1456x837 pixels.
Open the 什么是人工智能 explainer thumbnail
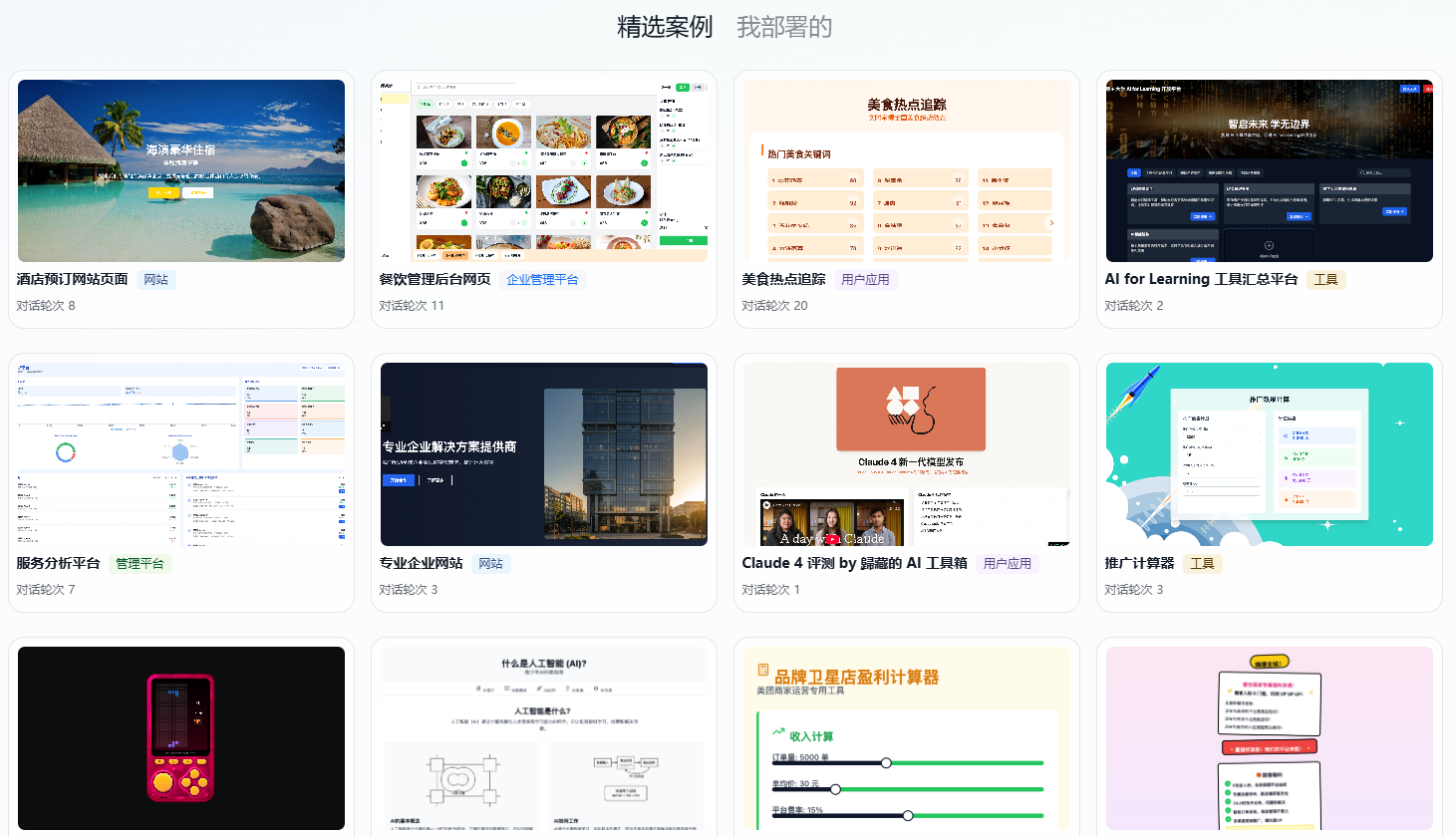pos(544,737)
